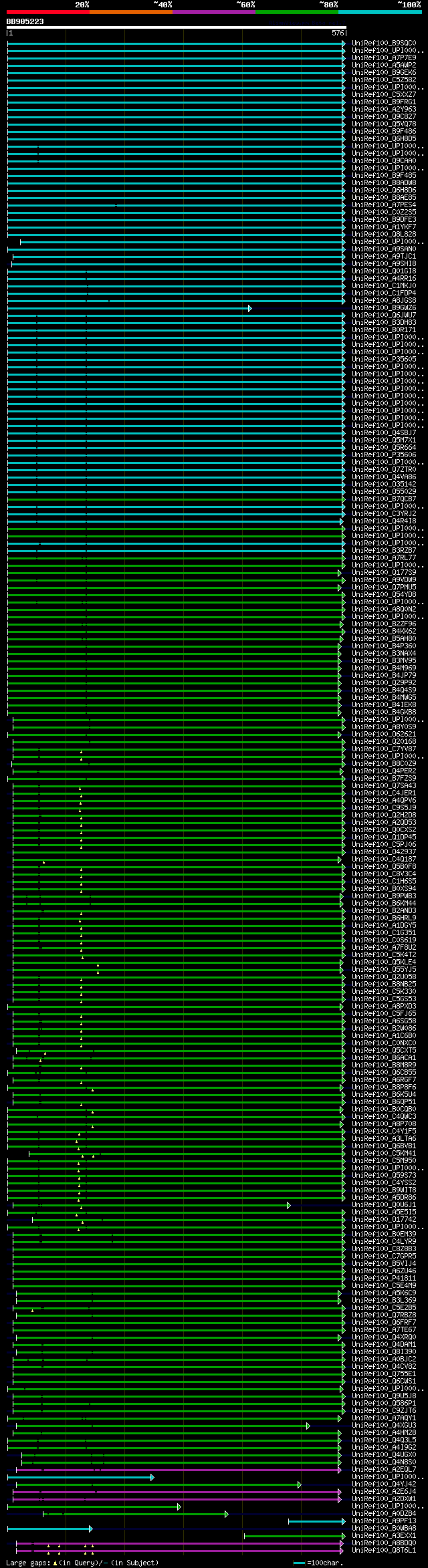This screenshot has width=428, height=1568.
Task: Select hit label UniRef100_B3DH83
Action: point(384,322)
